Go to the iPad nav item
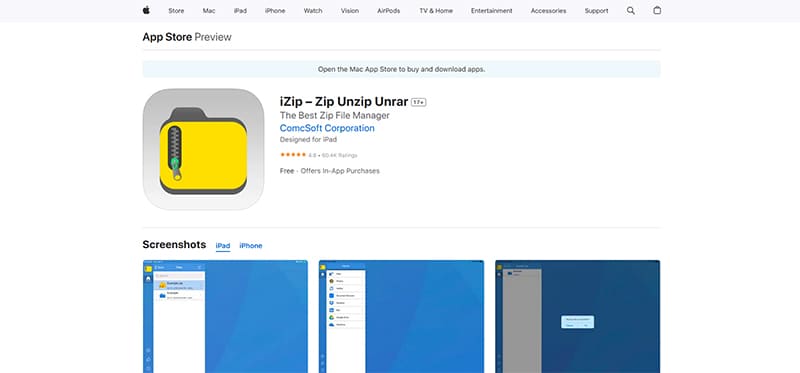Image resolution: width=800 pixels, height=373 pixels. click(240, 11)
